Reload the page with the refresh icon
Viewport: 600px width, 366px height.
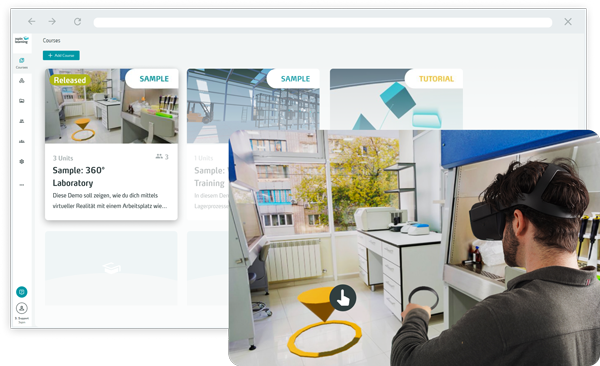click(77, 21)
